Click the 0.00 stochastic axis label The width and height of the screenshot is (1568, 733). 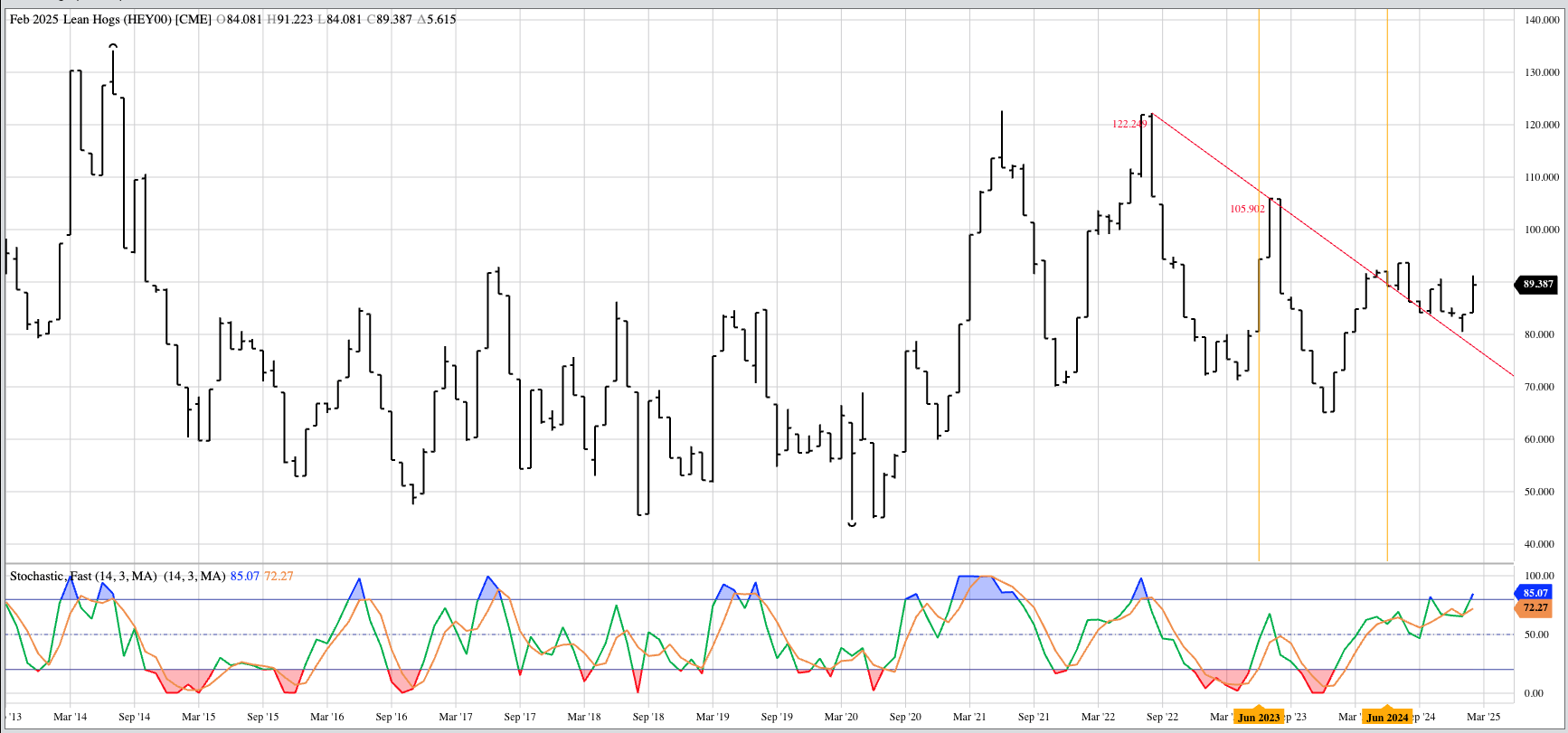point(1534,693)
